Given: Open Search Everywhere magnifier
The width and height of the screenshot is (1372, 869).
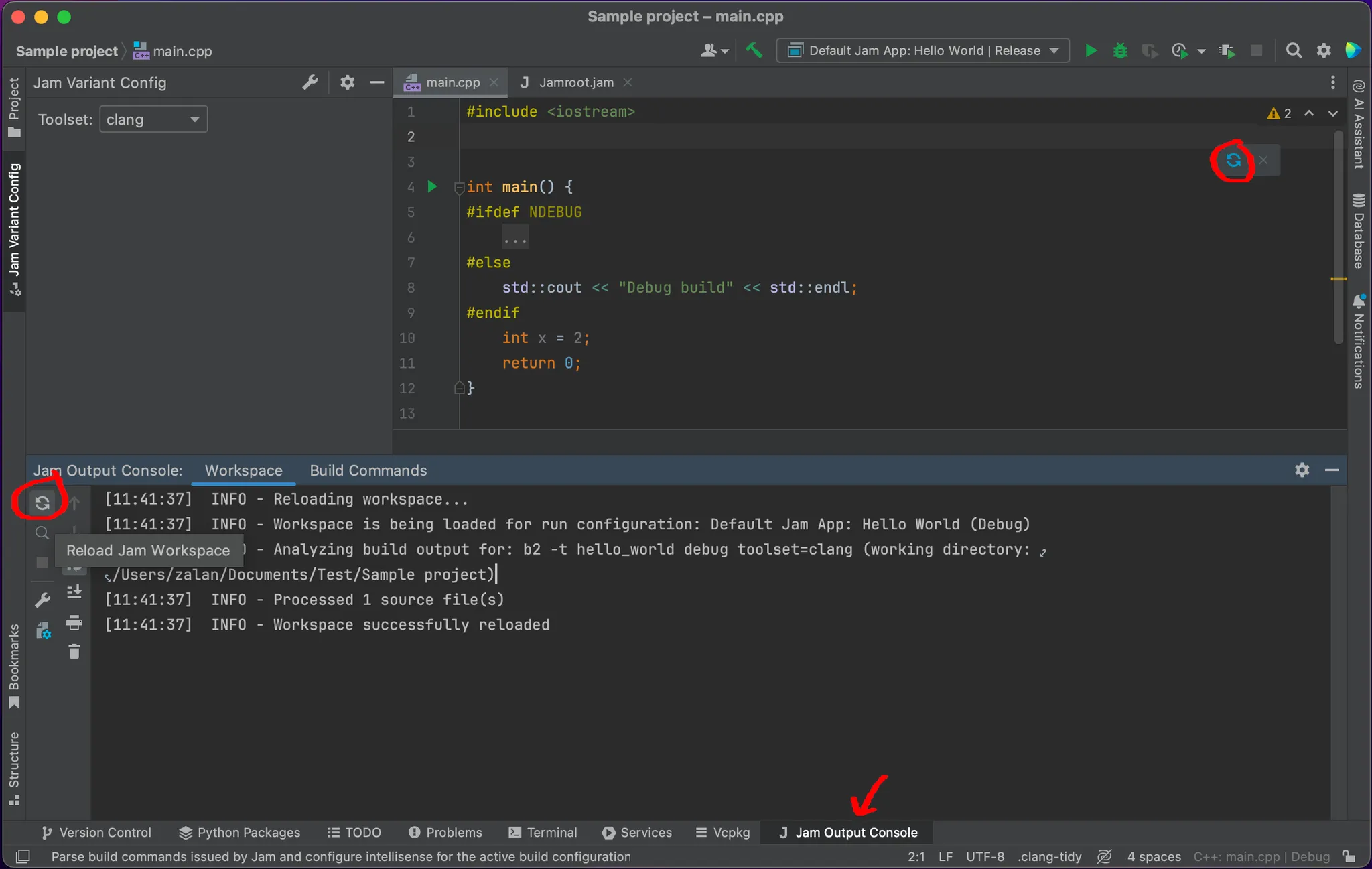Looking at the screenshot, I should pyautogui.click(x=1294, y=50).
